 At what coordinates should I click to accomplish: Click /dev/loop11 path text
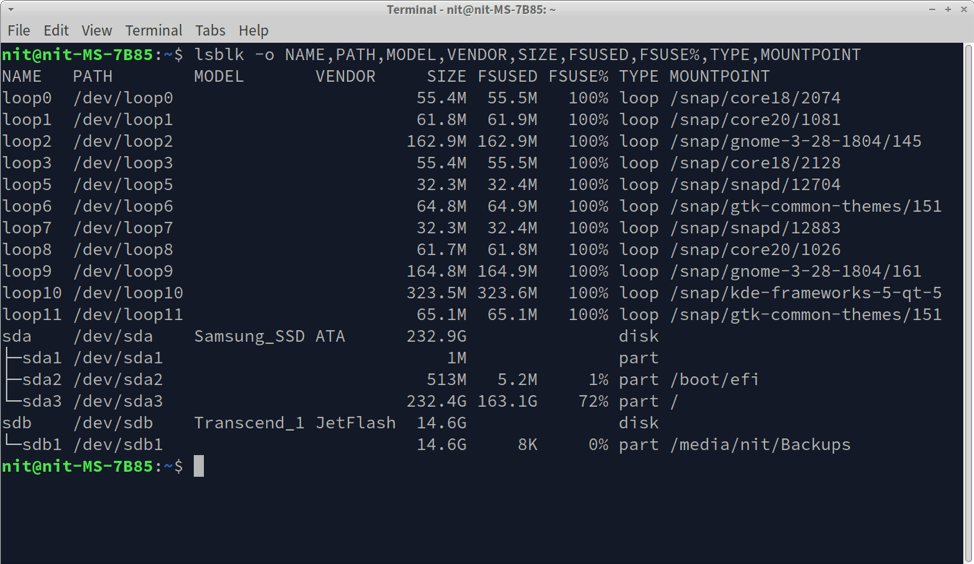128,315
